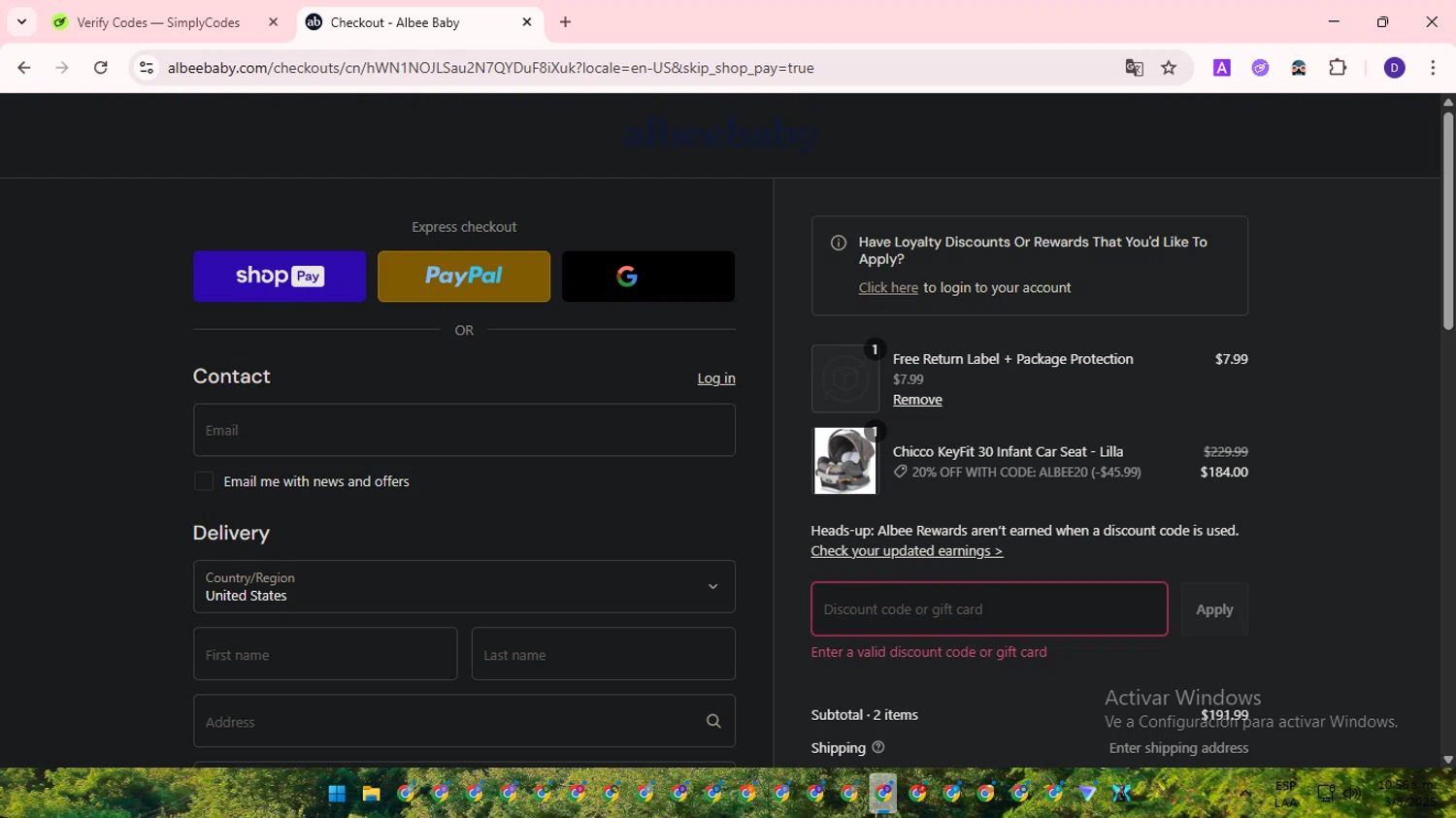Click the ESP LAA language indicator

coord(1286,794)
